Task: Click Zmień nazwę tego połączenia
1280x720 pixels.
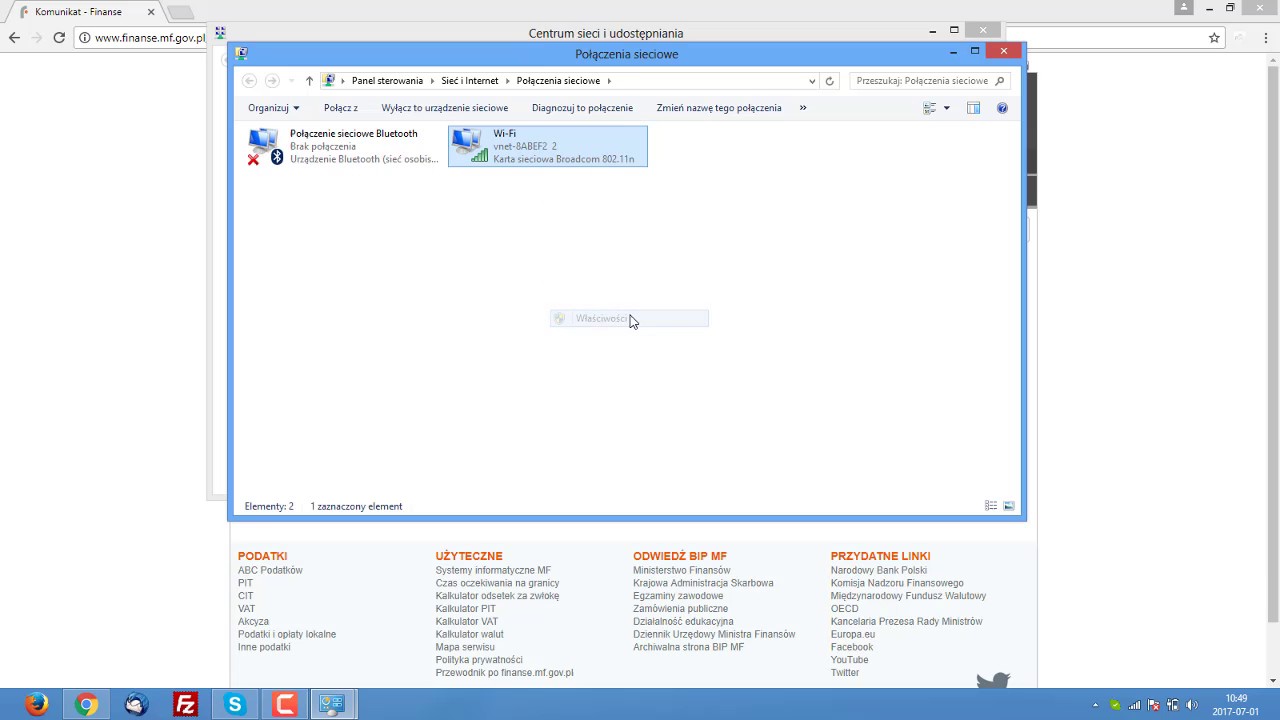Action: (719, 108)
